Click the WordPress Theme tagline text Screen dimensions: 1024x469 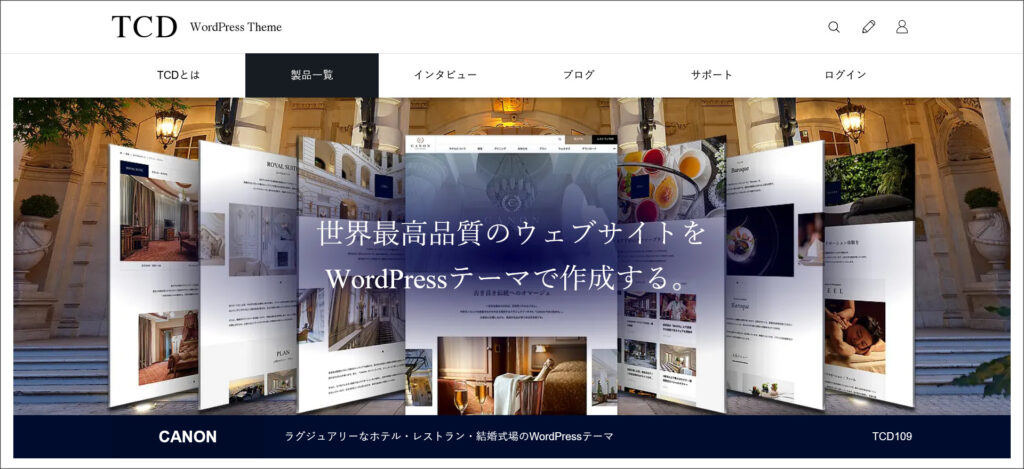point(236,27)
